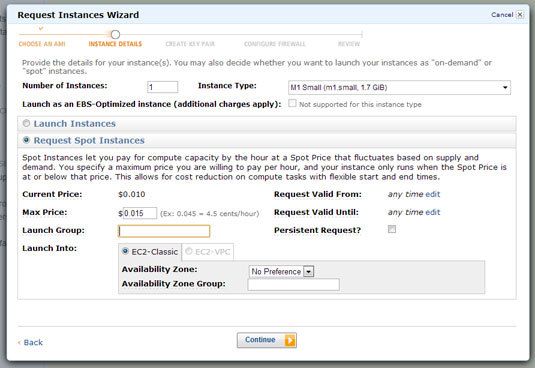Click the Continue button label
This screenshot has width=535, height=368.
[x=260, y=340]
